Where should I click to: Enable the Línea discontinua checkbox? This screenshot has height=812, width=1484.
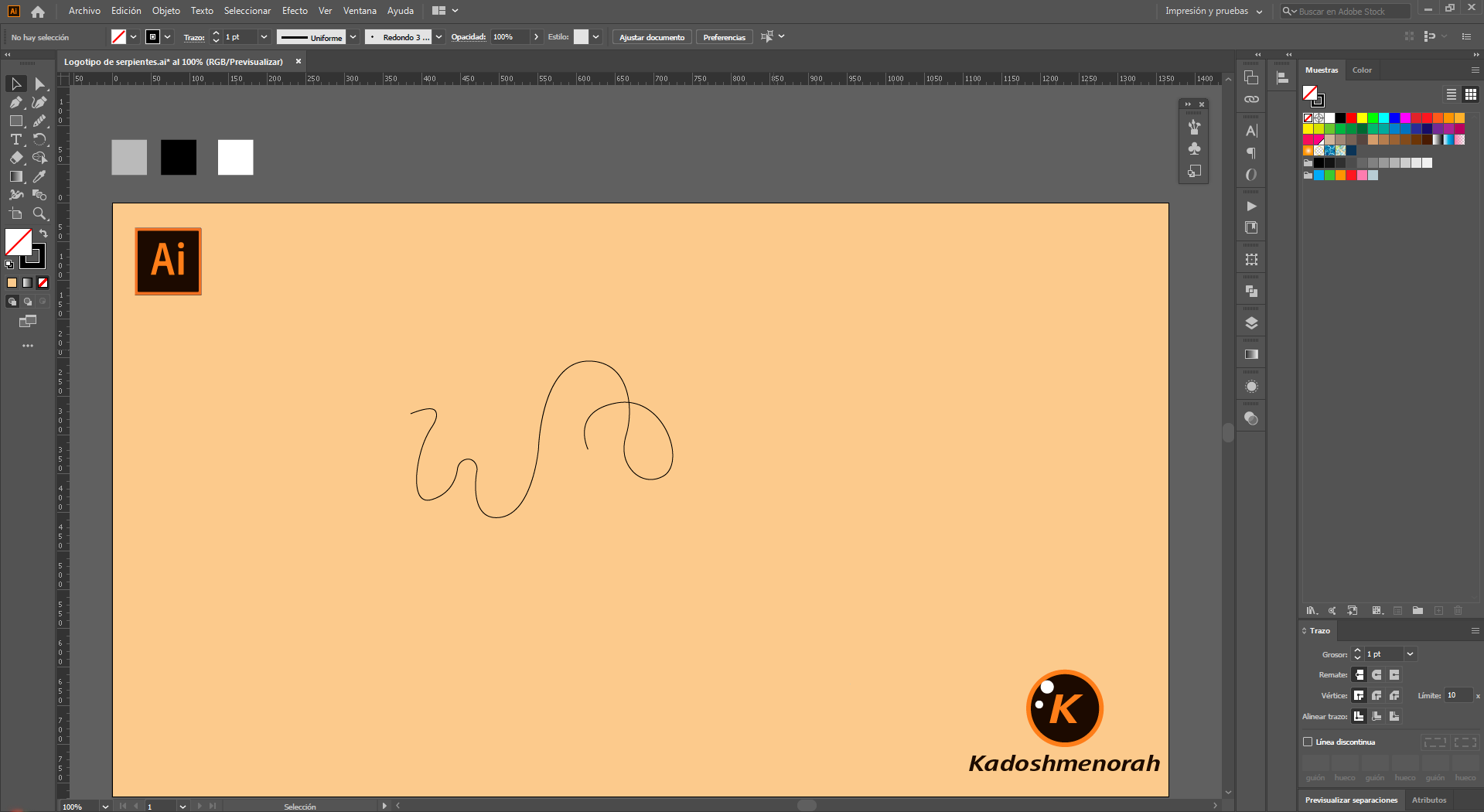tap(1308, 742)
